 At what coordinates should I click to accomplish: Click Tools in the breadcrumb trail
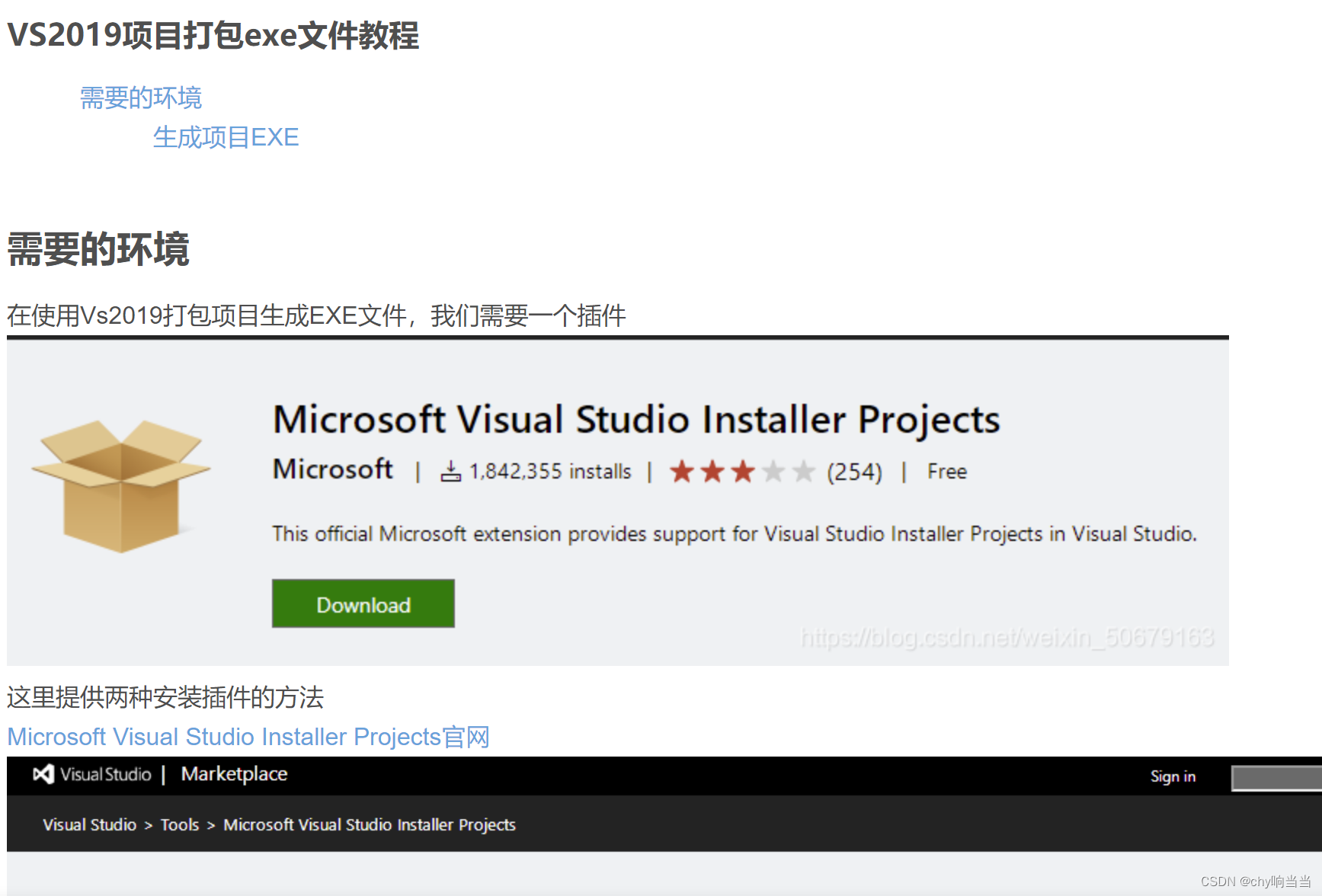click(x=180, y=824)
